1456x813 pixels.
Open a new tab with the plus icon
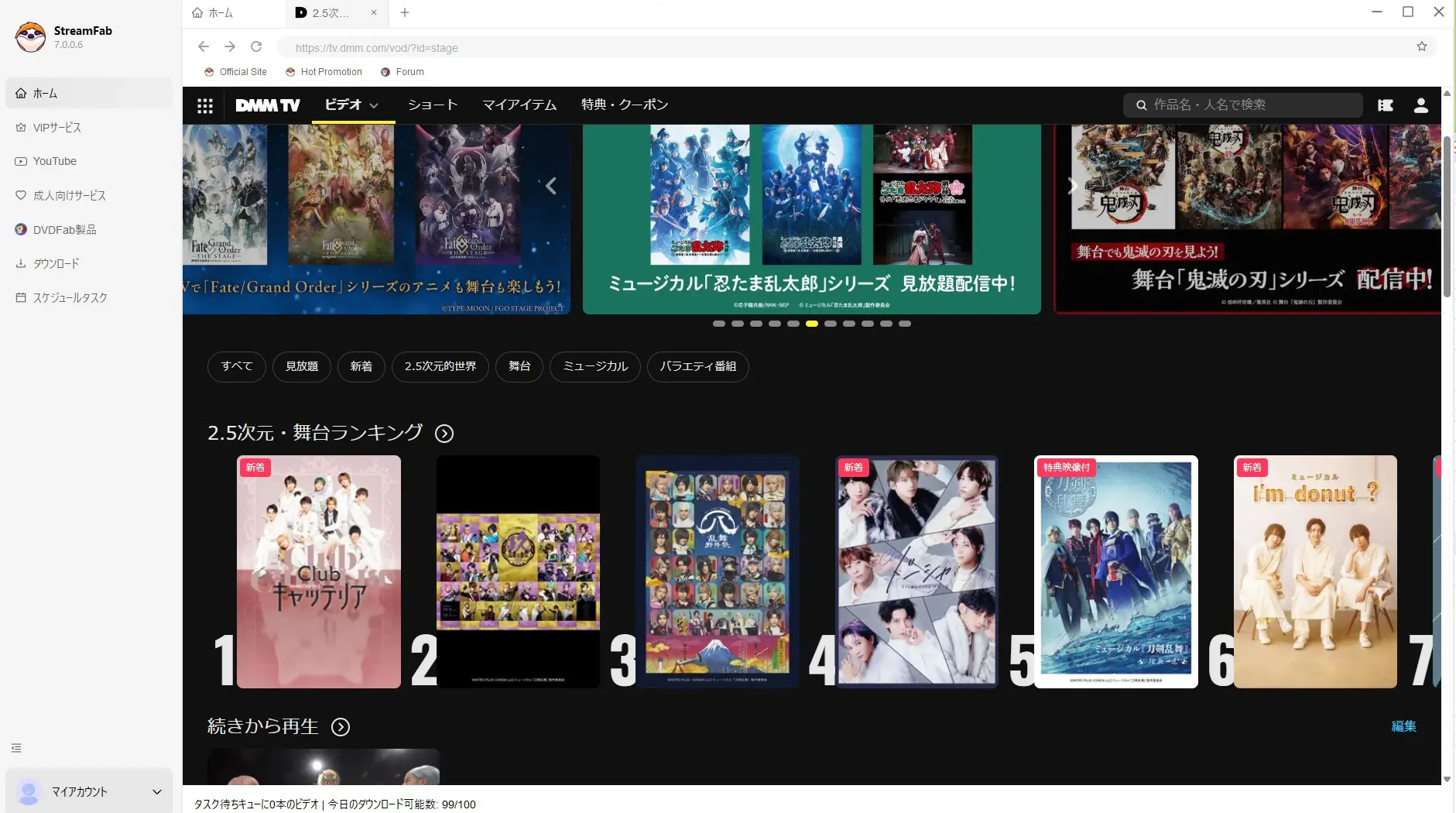405,12
